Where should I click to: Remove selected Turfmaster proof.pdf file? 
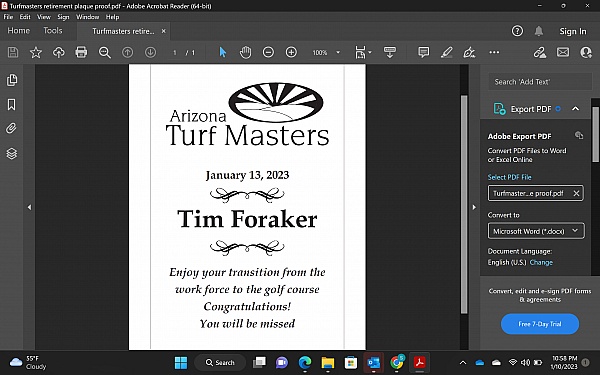pos(576,193)
